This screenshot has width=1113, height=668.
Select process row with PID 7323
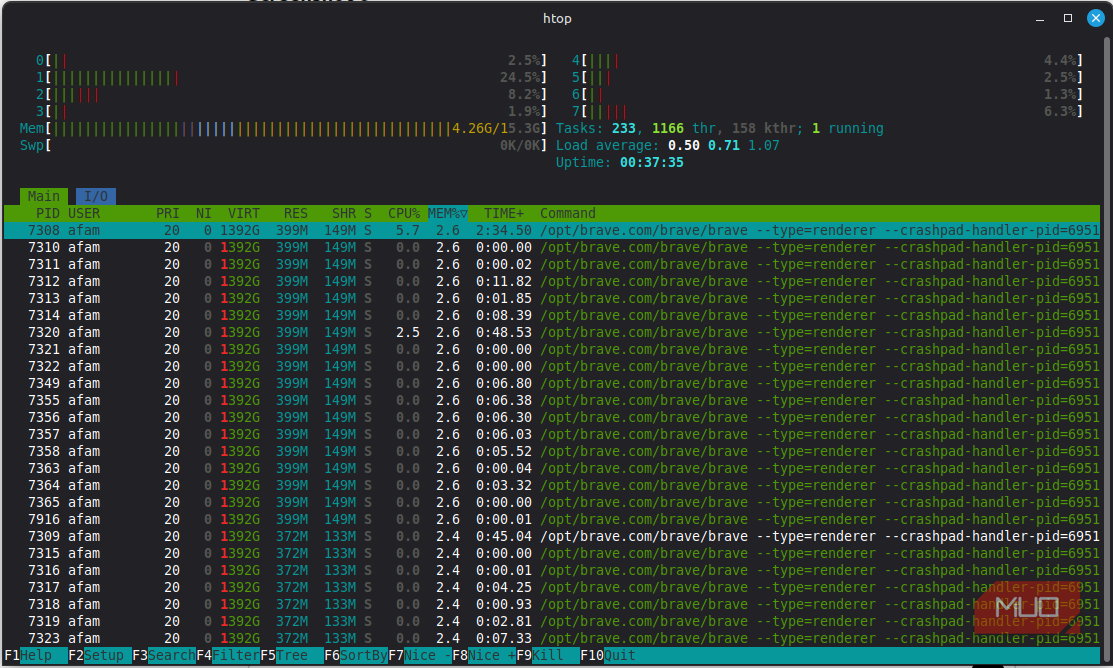[x=552, y=638]
